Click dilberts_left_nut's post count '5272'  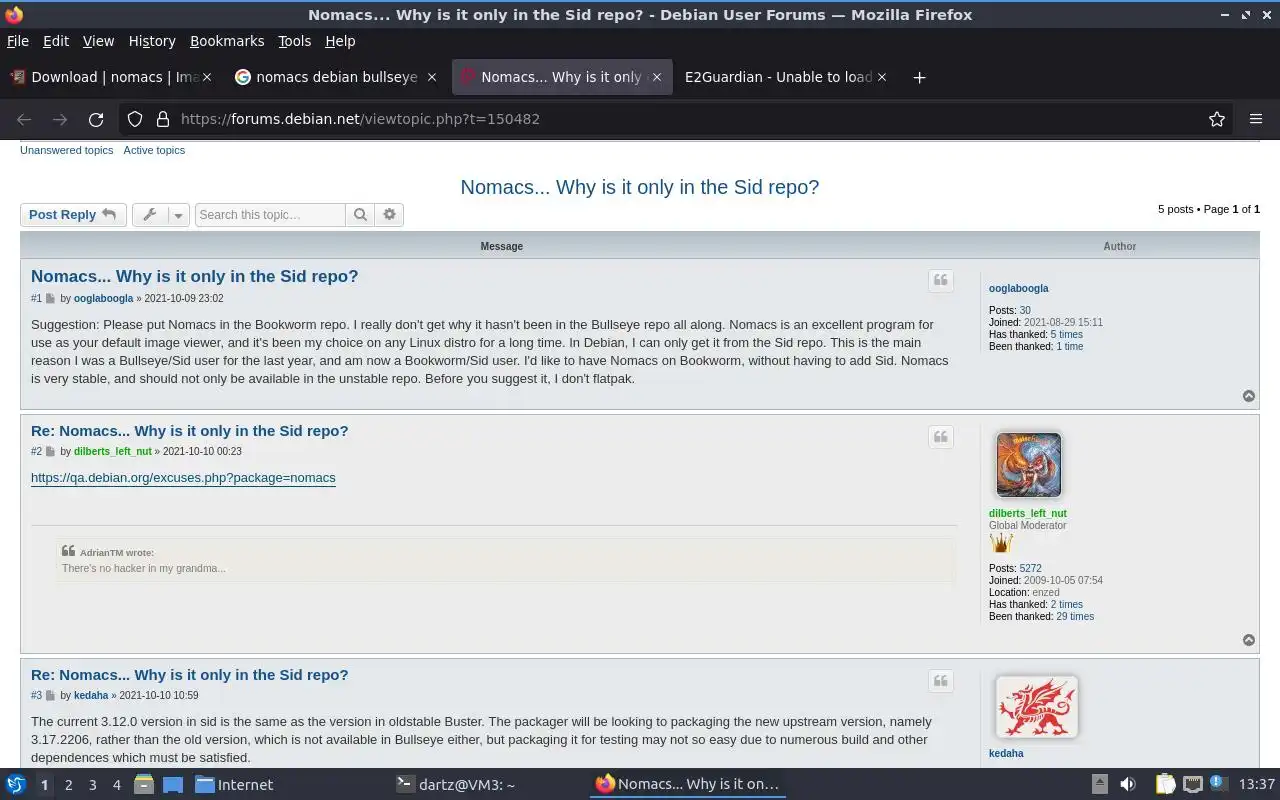pos(1030,569)
